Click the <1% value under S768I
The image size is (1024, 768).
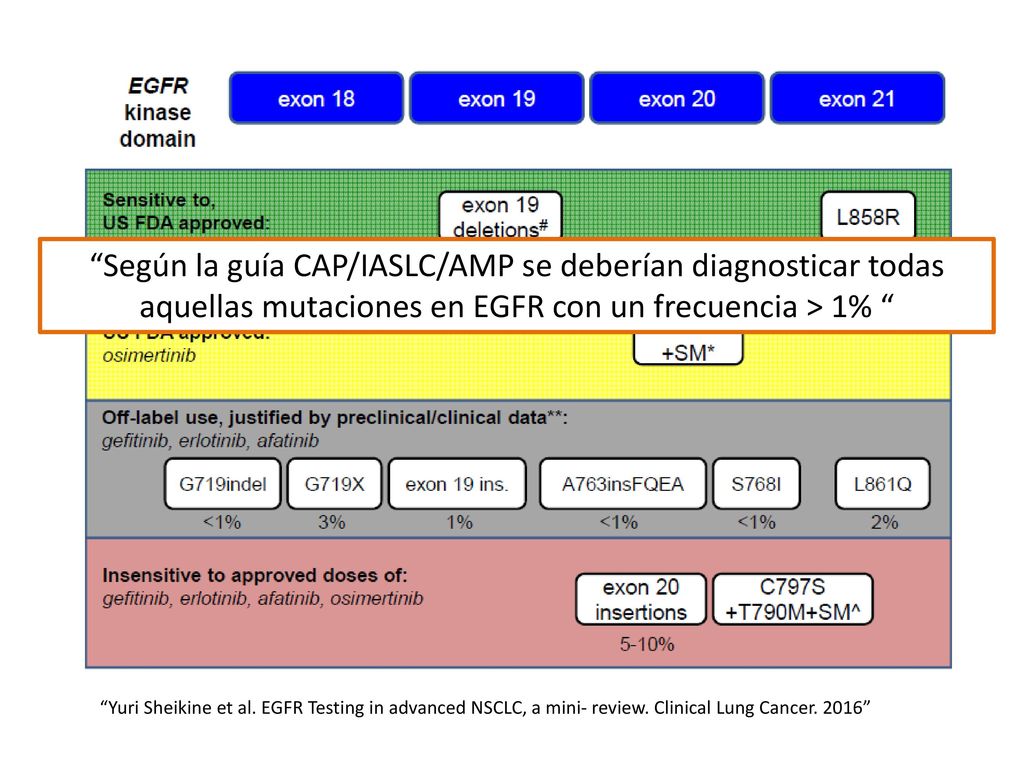[757, 522]
